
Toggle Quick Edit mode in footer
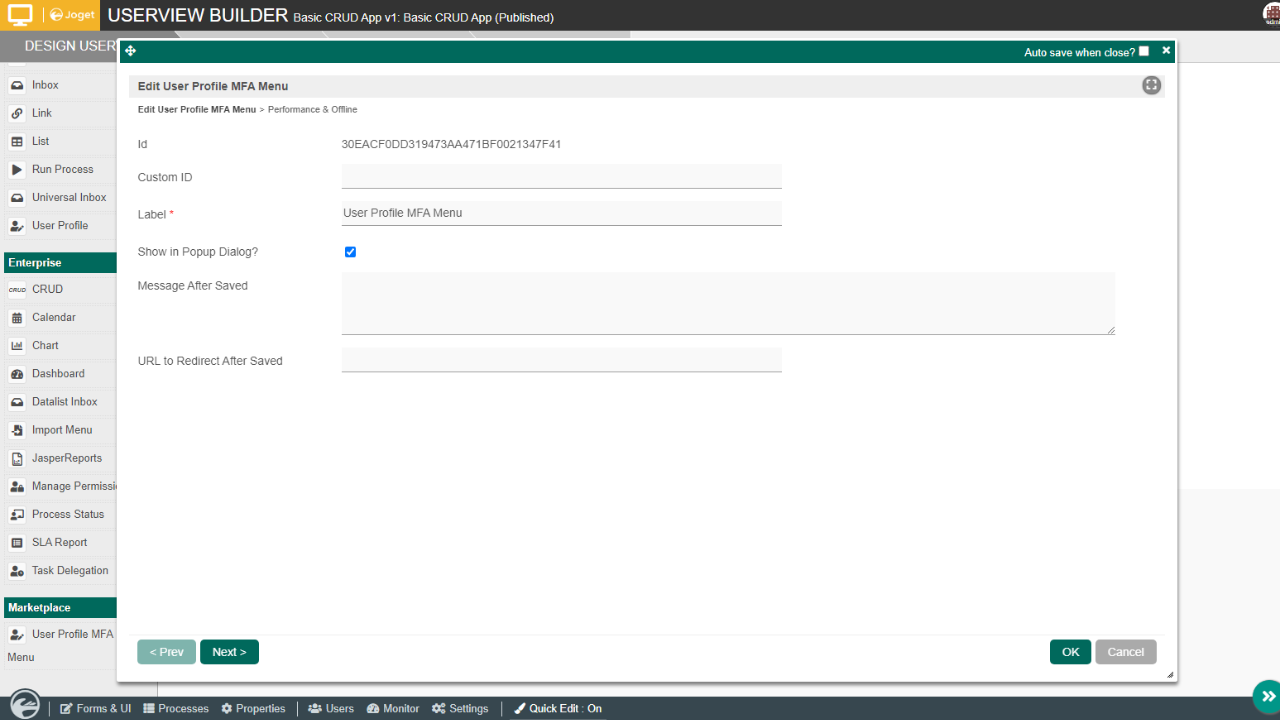[558, 708]
